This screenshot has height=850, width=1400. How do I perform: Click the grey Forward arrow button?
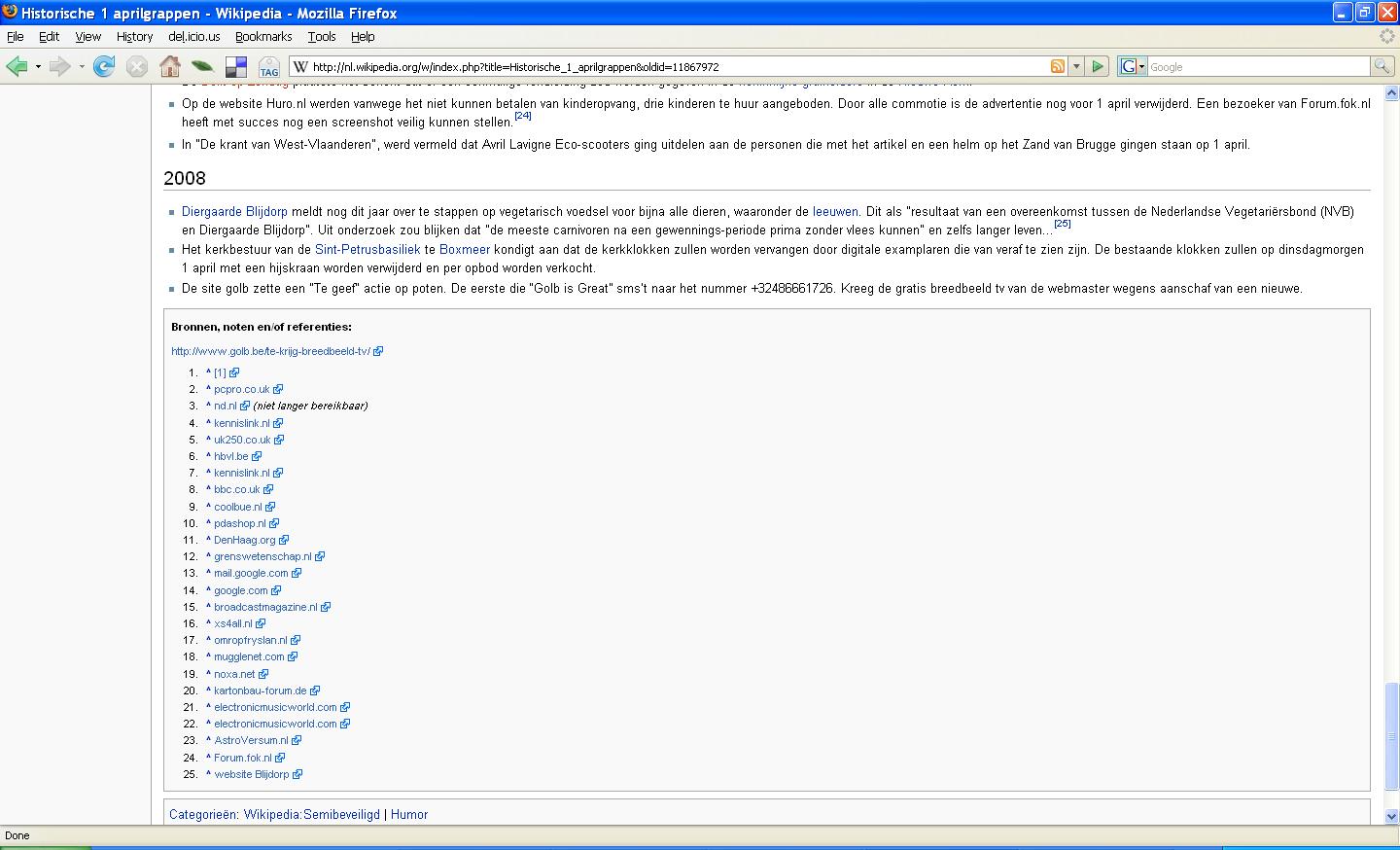(x=60, y=66)
